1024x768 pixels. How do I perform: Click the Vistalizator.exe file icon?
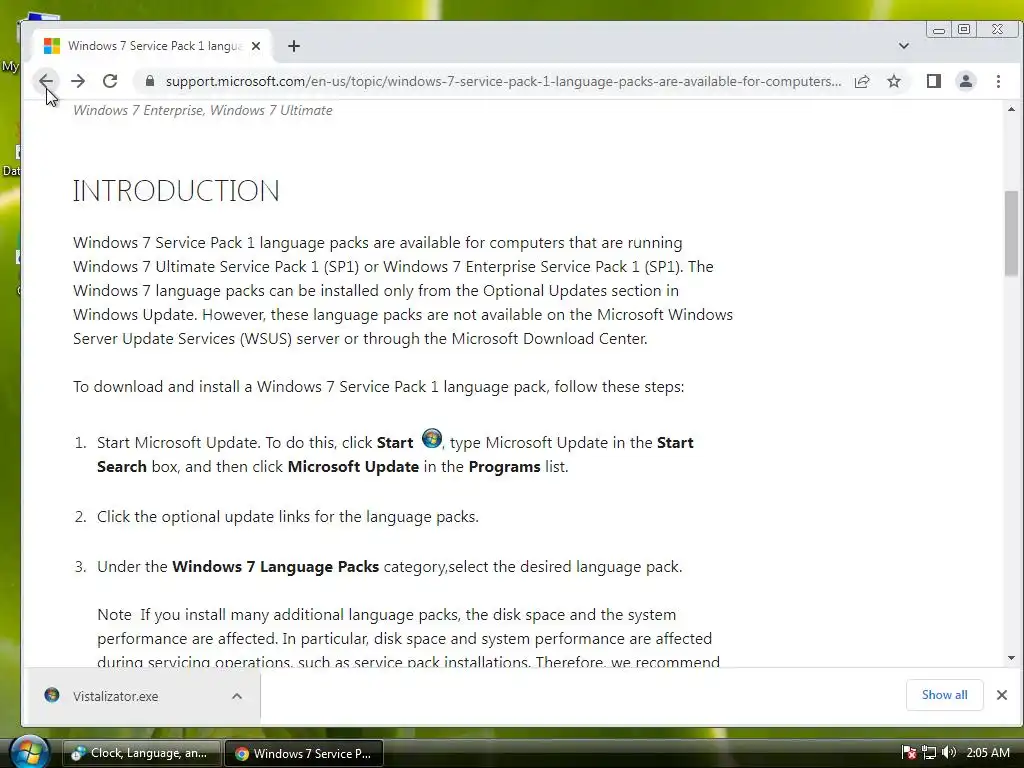(52, 696)
